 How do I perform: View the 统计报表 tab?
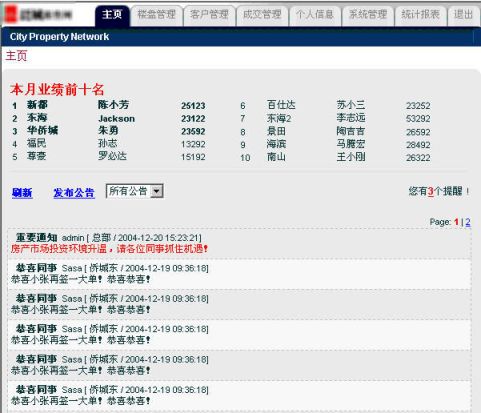(x=421, y=15)
